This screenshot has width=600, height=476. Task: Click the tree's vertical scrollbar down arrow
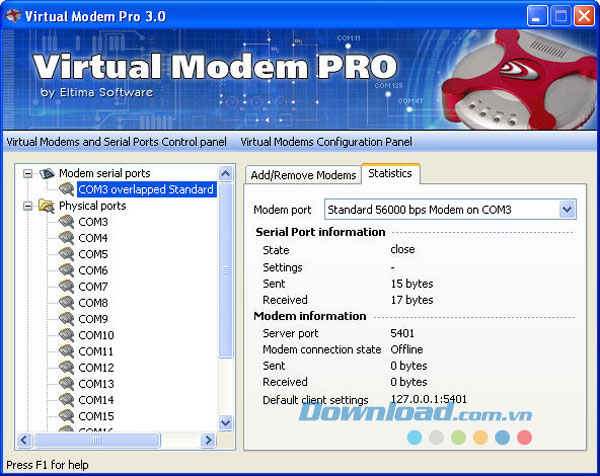[x=225, y=423]
